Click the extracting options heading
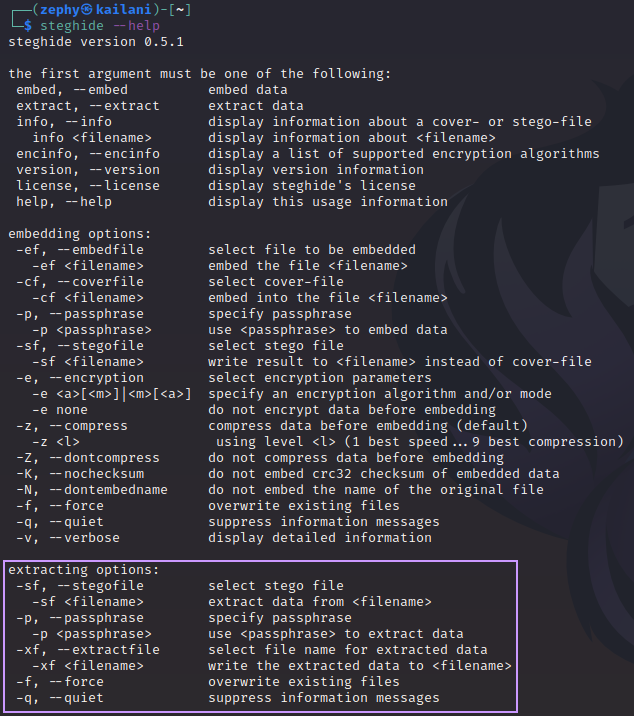Image resolution: width=634 pixels, height=716 pixels. tap(84, 569)
